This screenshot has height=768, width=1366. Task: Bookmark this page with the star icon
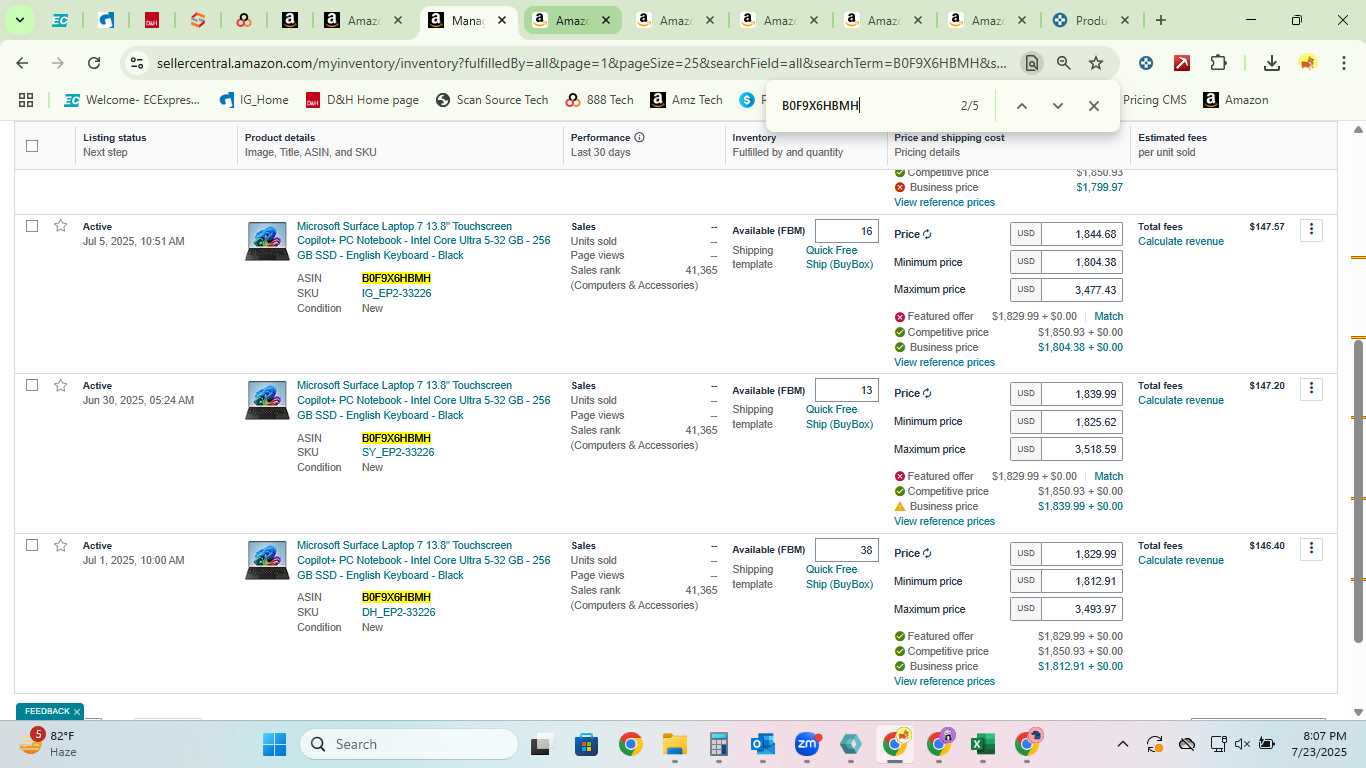[1096, 63]
